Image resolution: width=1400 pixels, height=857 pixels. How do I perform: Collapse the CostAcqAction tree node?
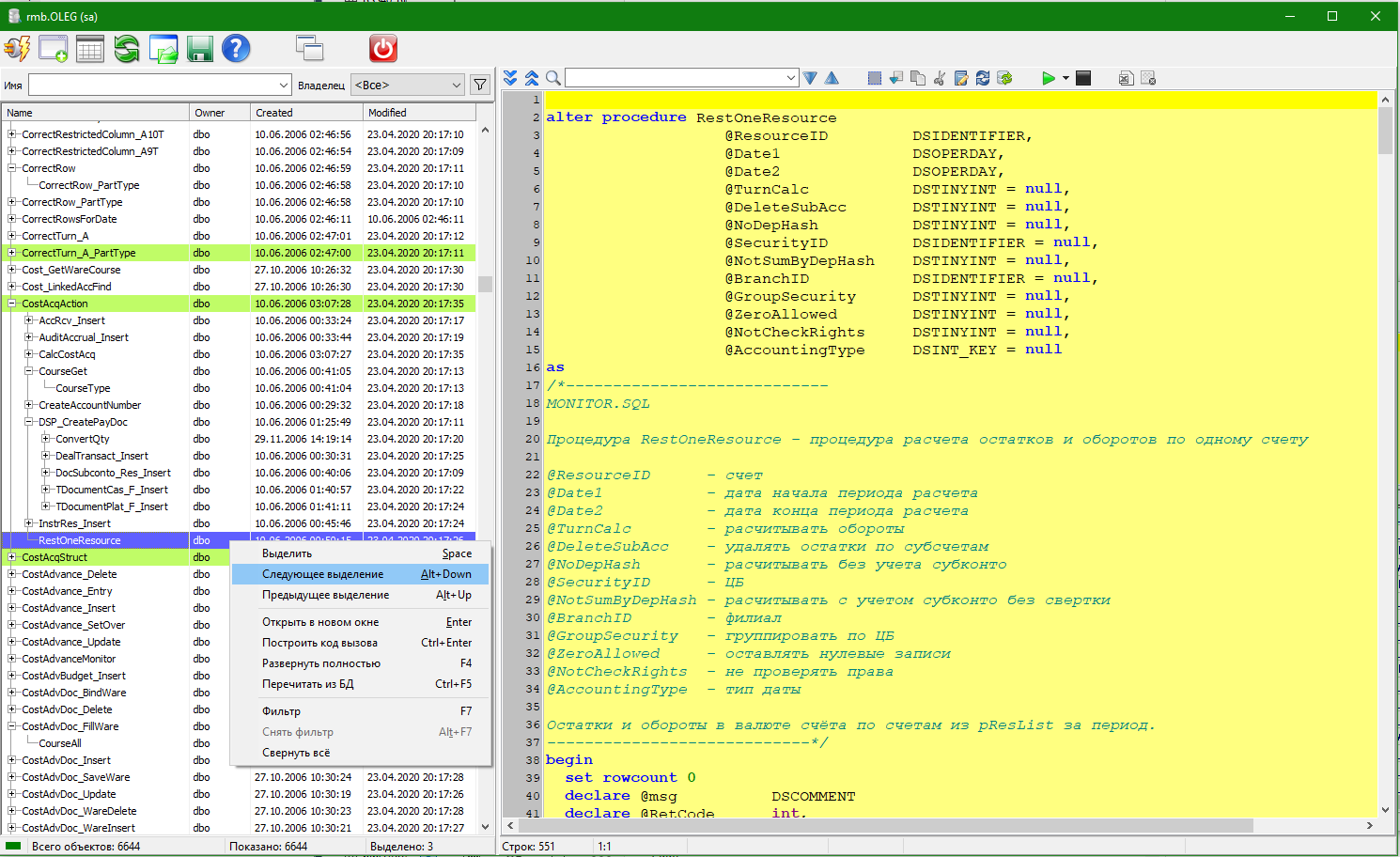(x=12, y=304)
